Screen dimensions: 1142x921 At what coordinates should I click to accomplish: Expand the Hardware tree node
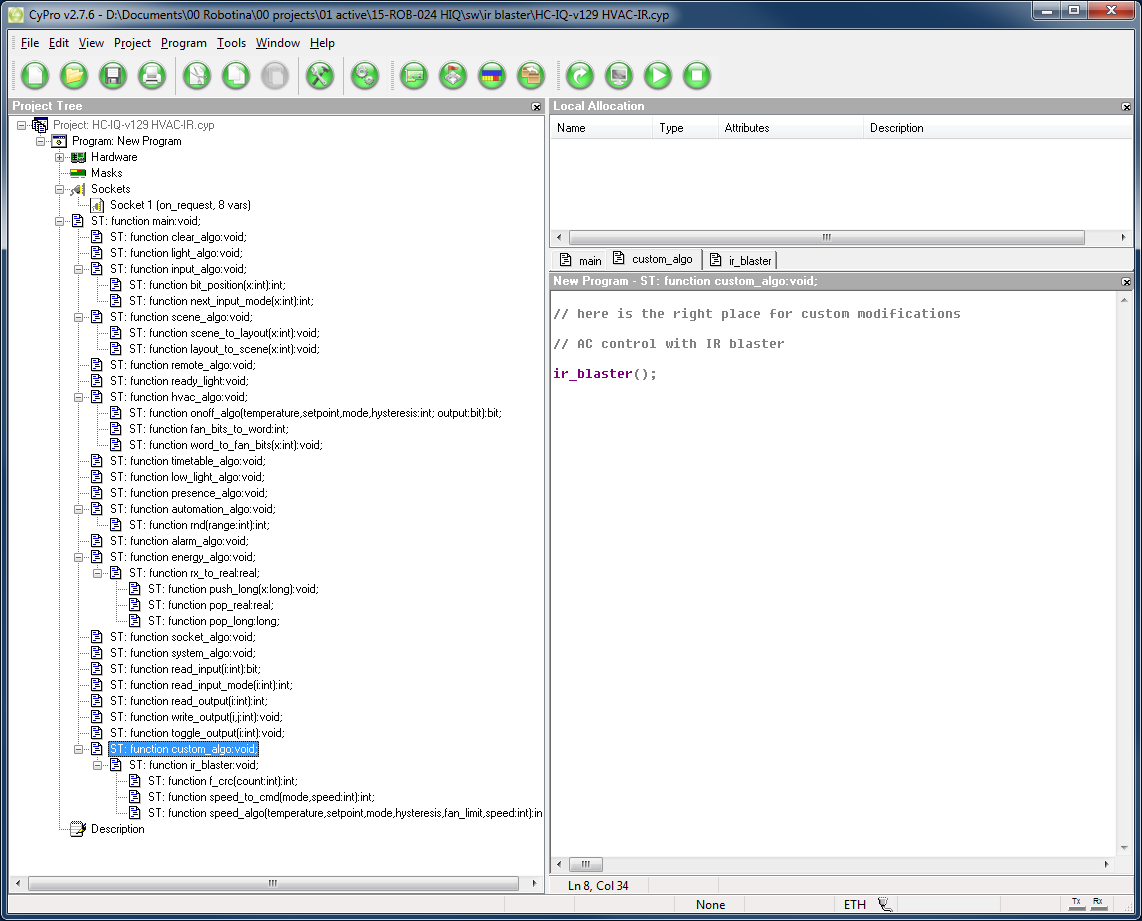60,157
